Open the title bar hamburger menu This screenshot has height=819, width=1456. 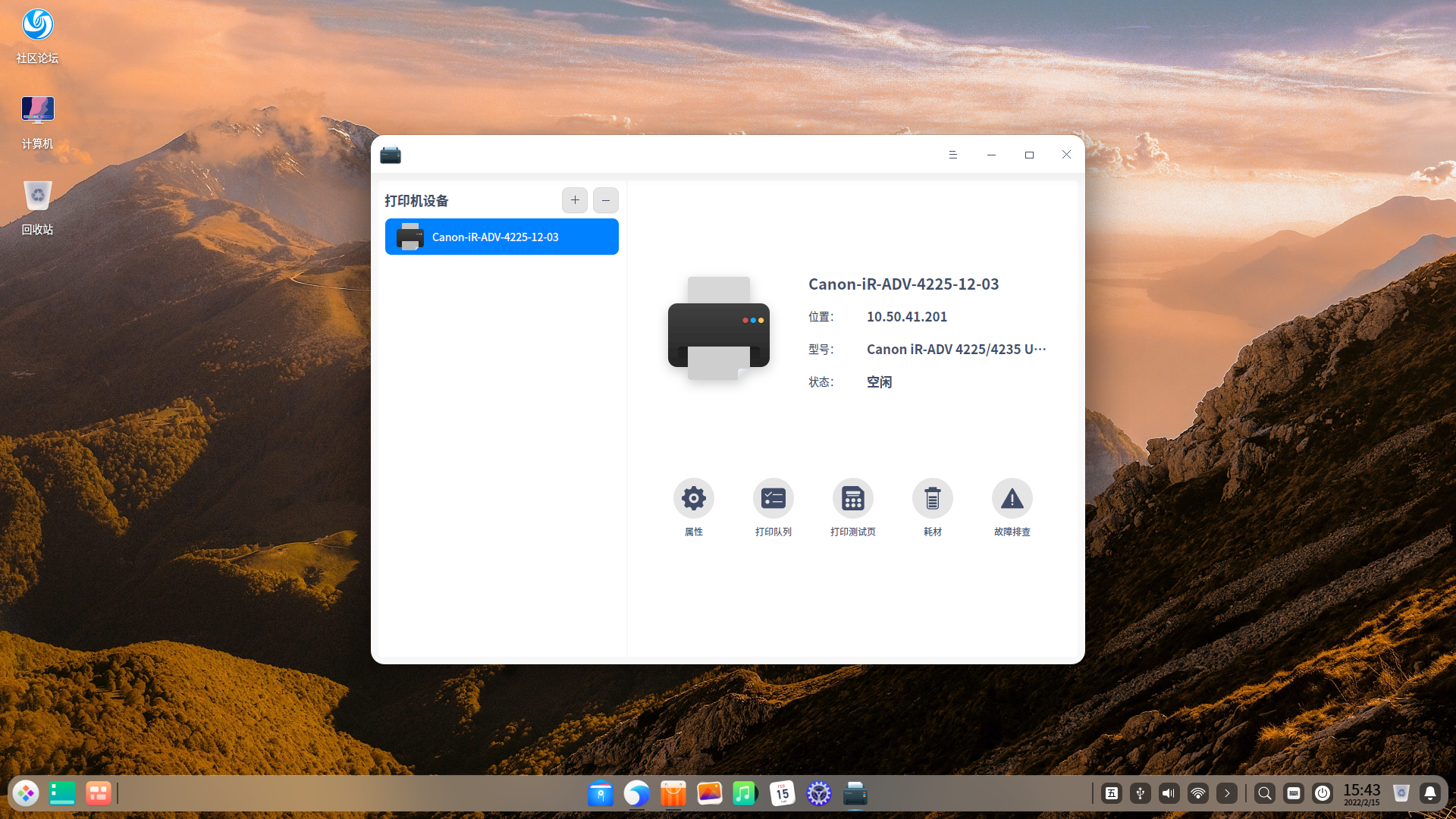(953, 155)
